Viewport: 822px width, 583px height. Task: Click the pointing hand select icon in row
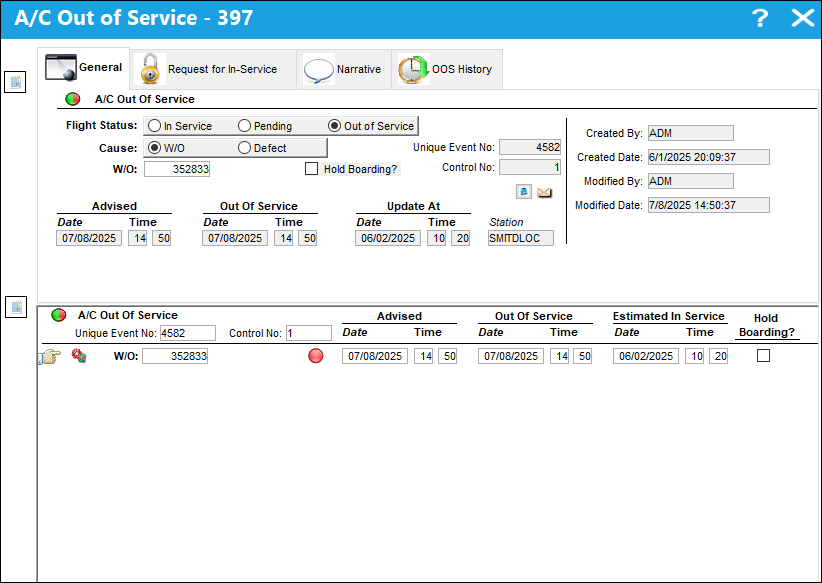click(50, 357)
